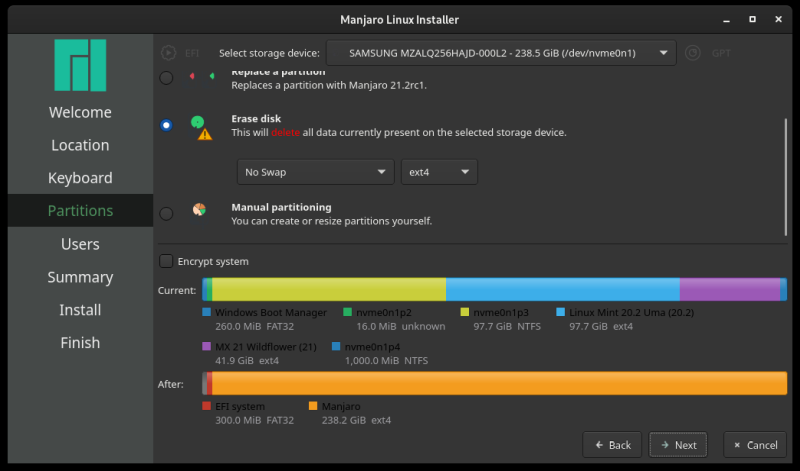This screenshot has height=471, width=800.
Task: Open the ext4 filesystem dropdown
Action: click(x=439, y=172)
